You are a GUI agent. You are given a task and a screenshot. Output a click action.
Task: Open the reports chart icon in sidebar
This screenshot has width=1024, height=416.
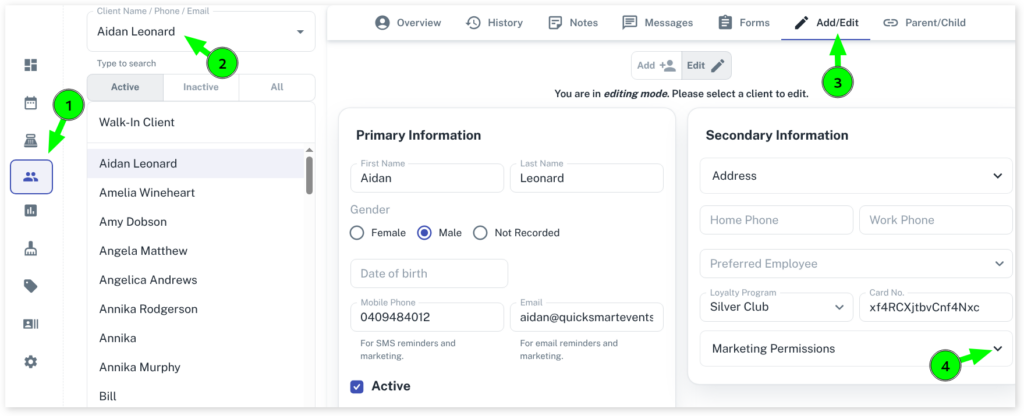pyautogui.click(x=31, y=211)
